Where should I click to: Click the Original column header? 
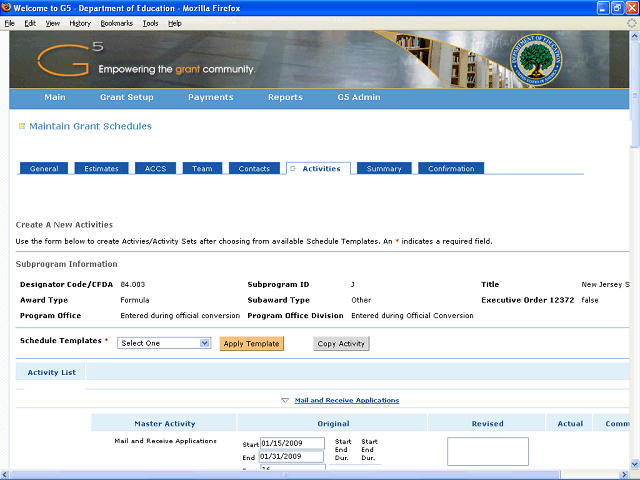333,424
